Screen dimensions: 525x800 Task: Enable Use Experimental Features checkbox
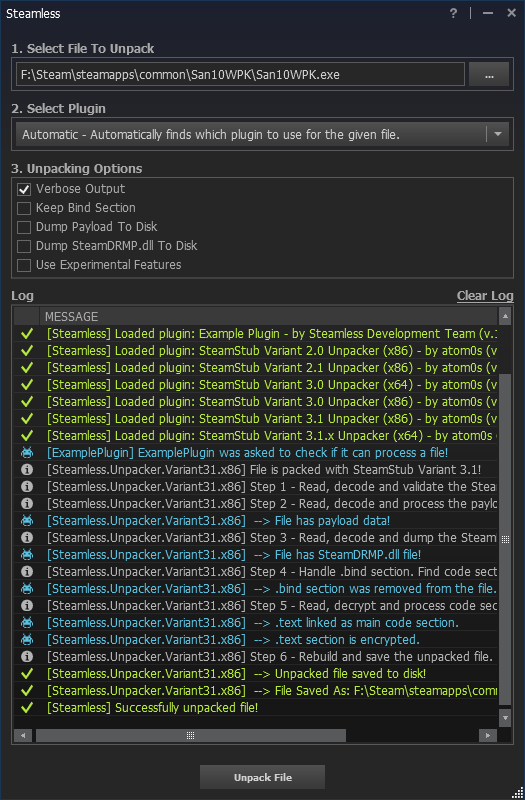click(24, 265)
